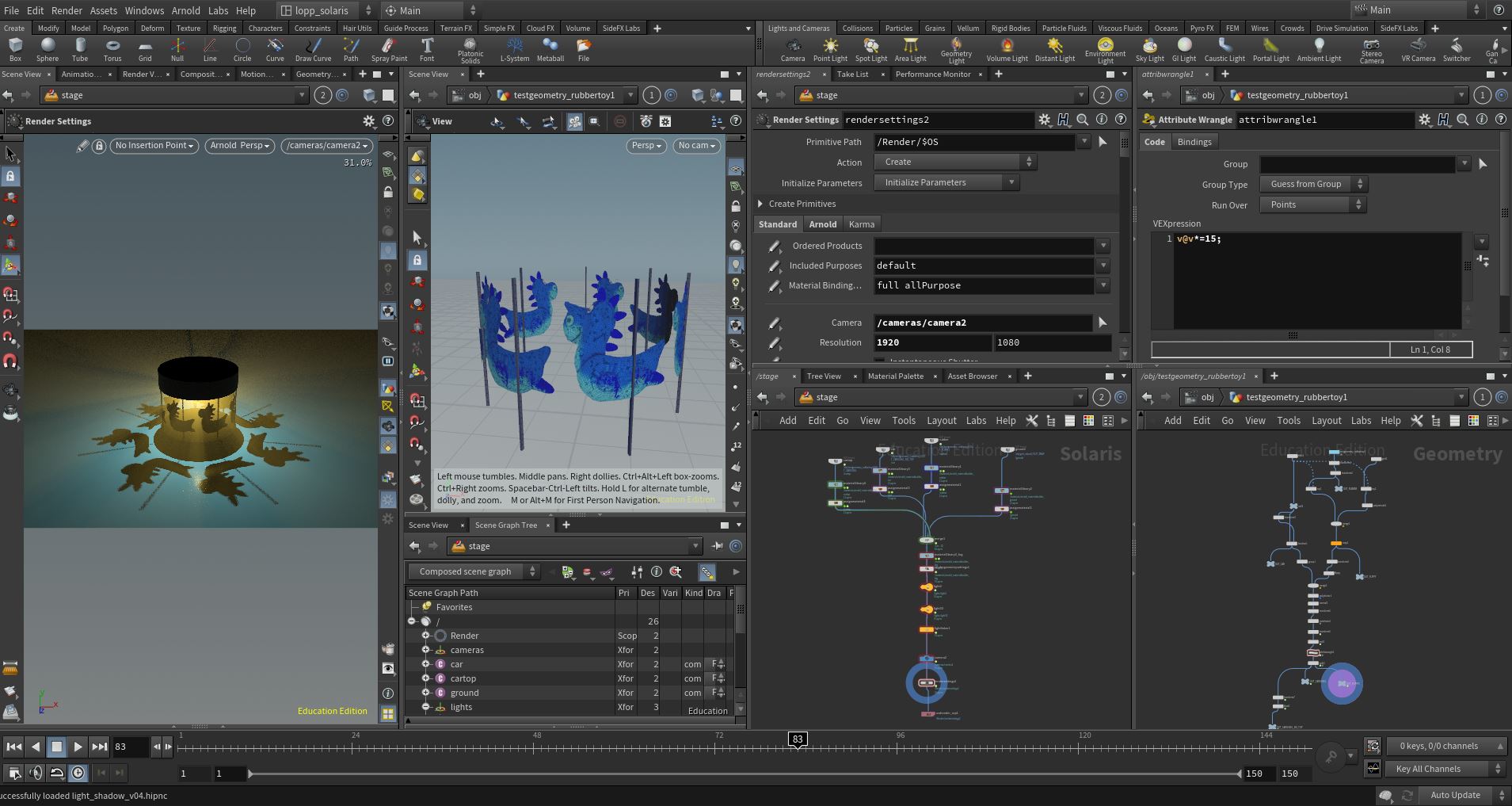Click the playback range slider bar
Screen dimensions: 1512x806
tap(745, 774)
